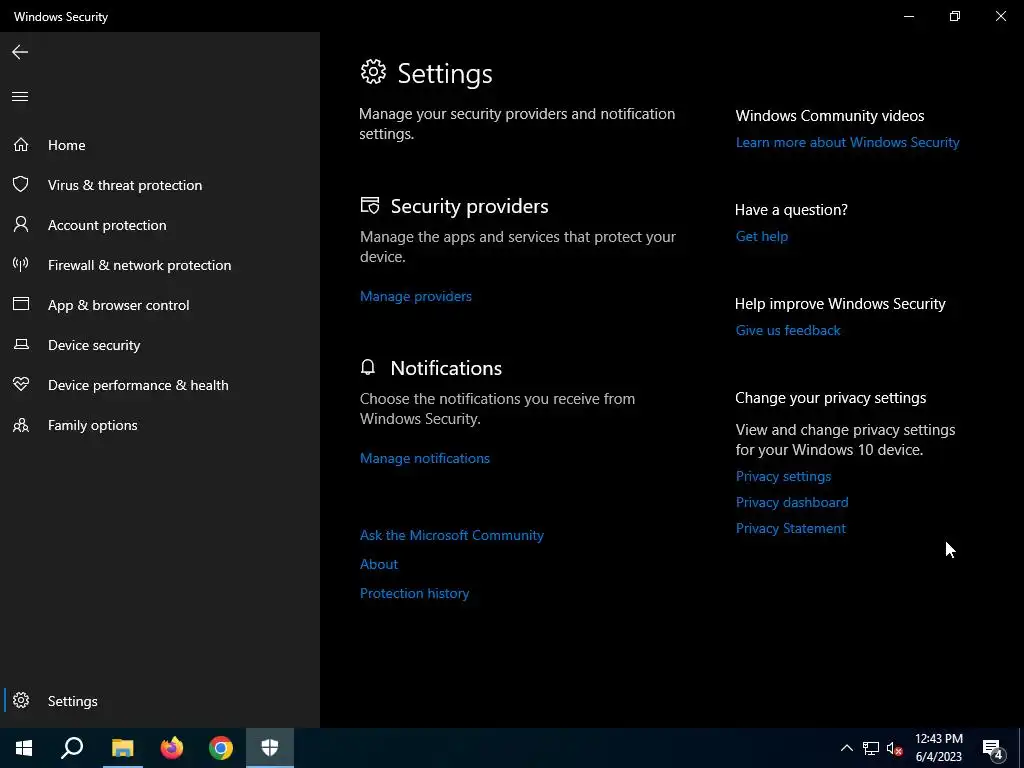The height and width of the screenshot is (768, 1024).
Task: Click the Family options people icon
Action: tap(21, 425)
